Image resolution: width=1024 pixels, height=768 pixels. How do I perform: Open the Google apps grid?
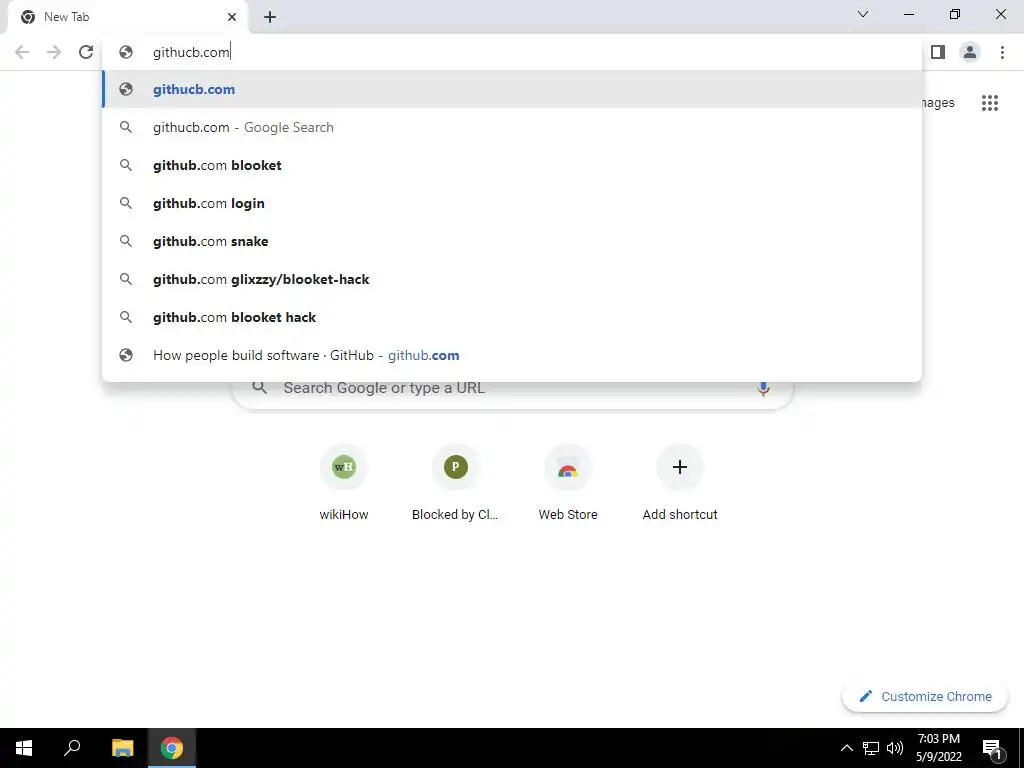[x=990, y=103]
